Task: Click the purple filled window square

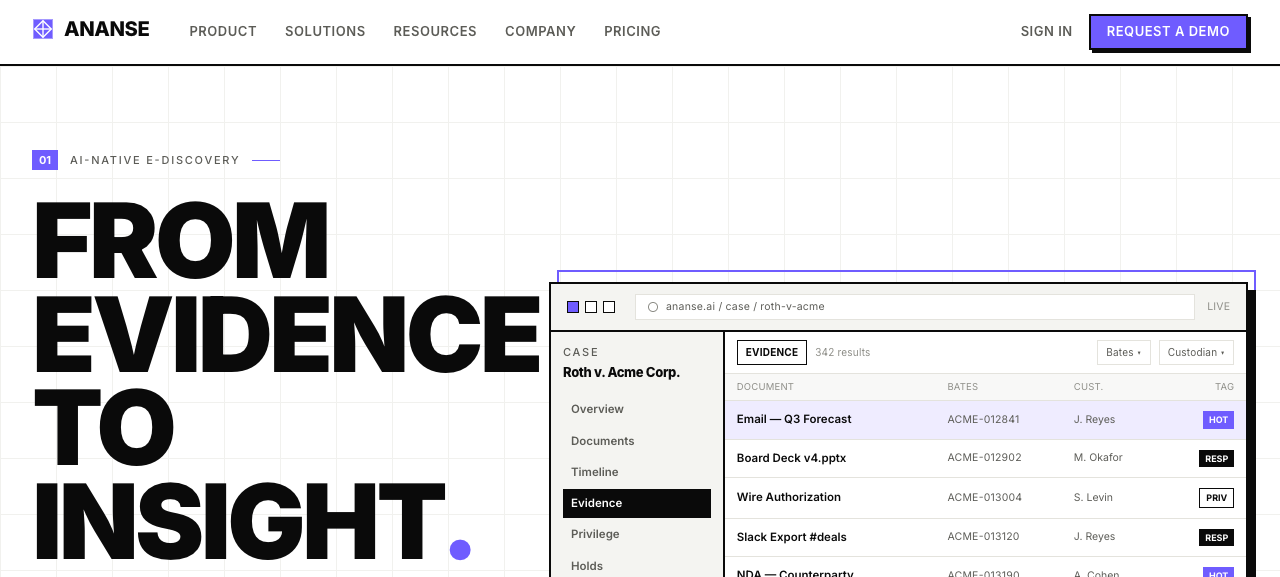Action: [x=573, y=307]
